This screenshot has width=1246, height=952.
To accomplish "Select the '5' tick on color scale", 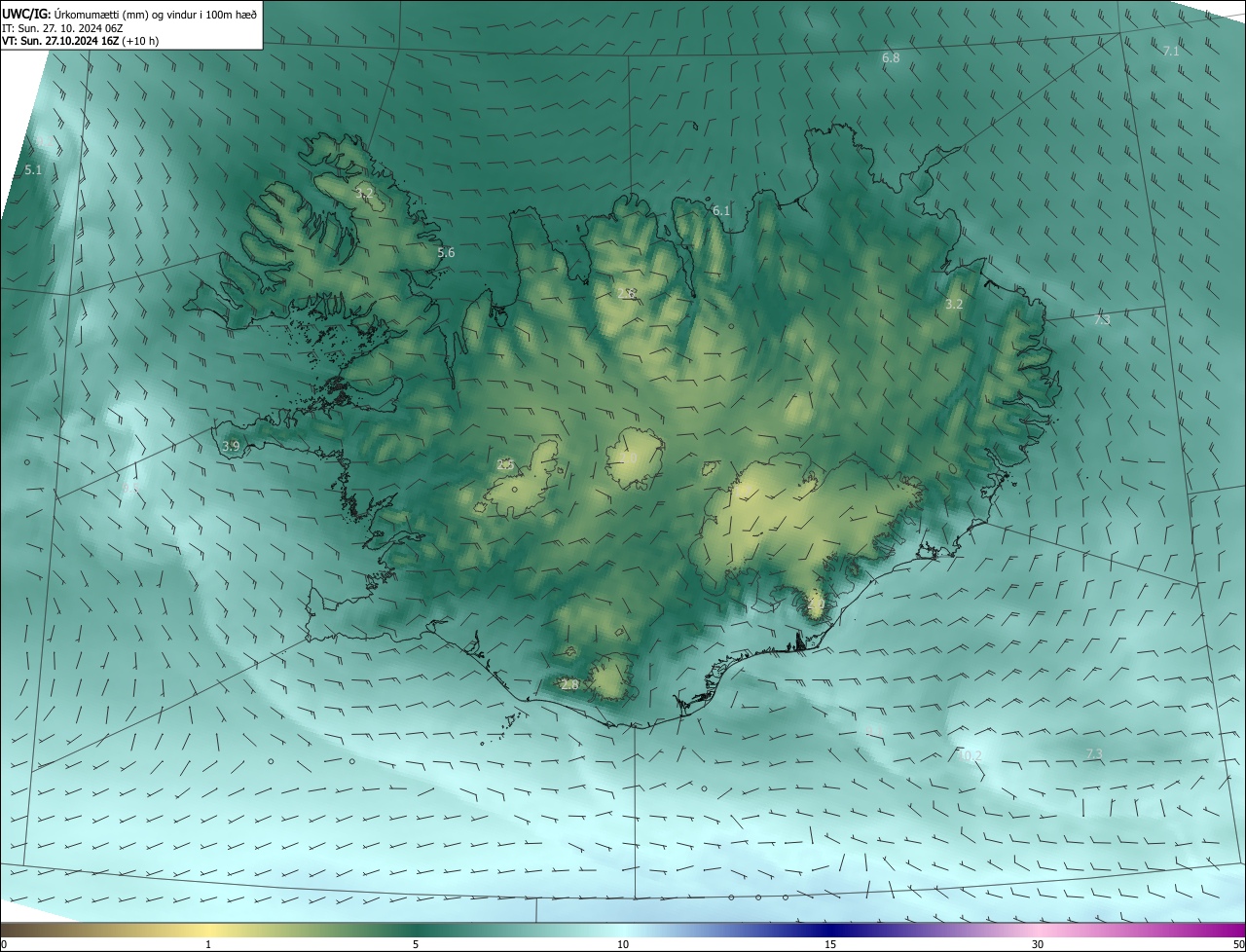I will point(416,944).
